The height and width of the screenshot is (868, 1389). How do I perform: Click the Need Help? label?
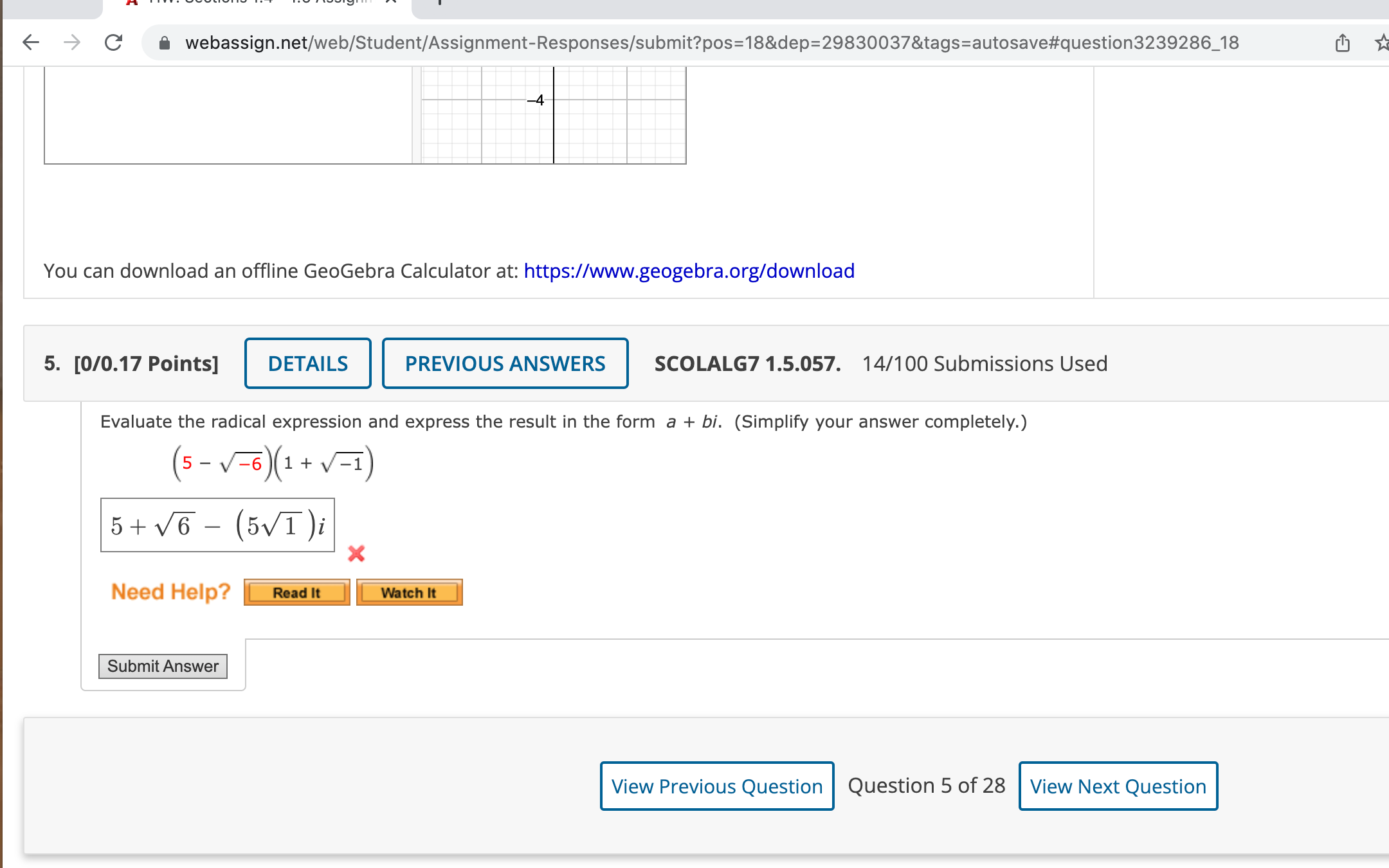(x=170, y=592)
